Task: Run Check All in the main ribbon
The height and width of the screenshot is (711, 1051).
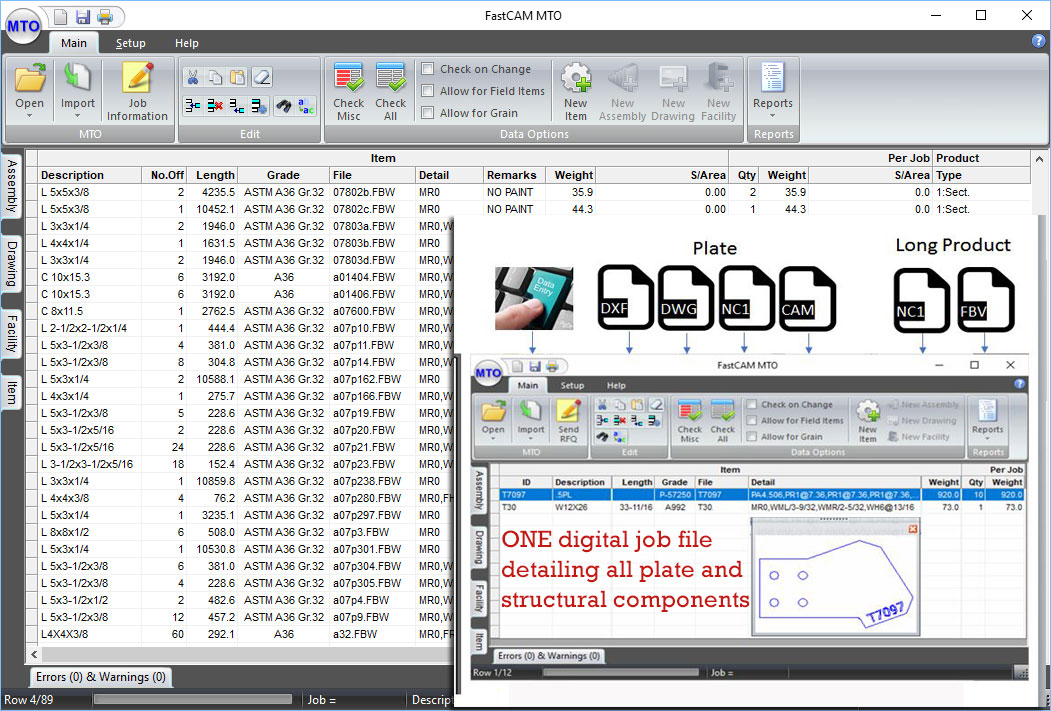Action: tap(390, 92)
